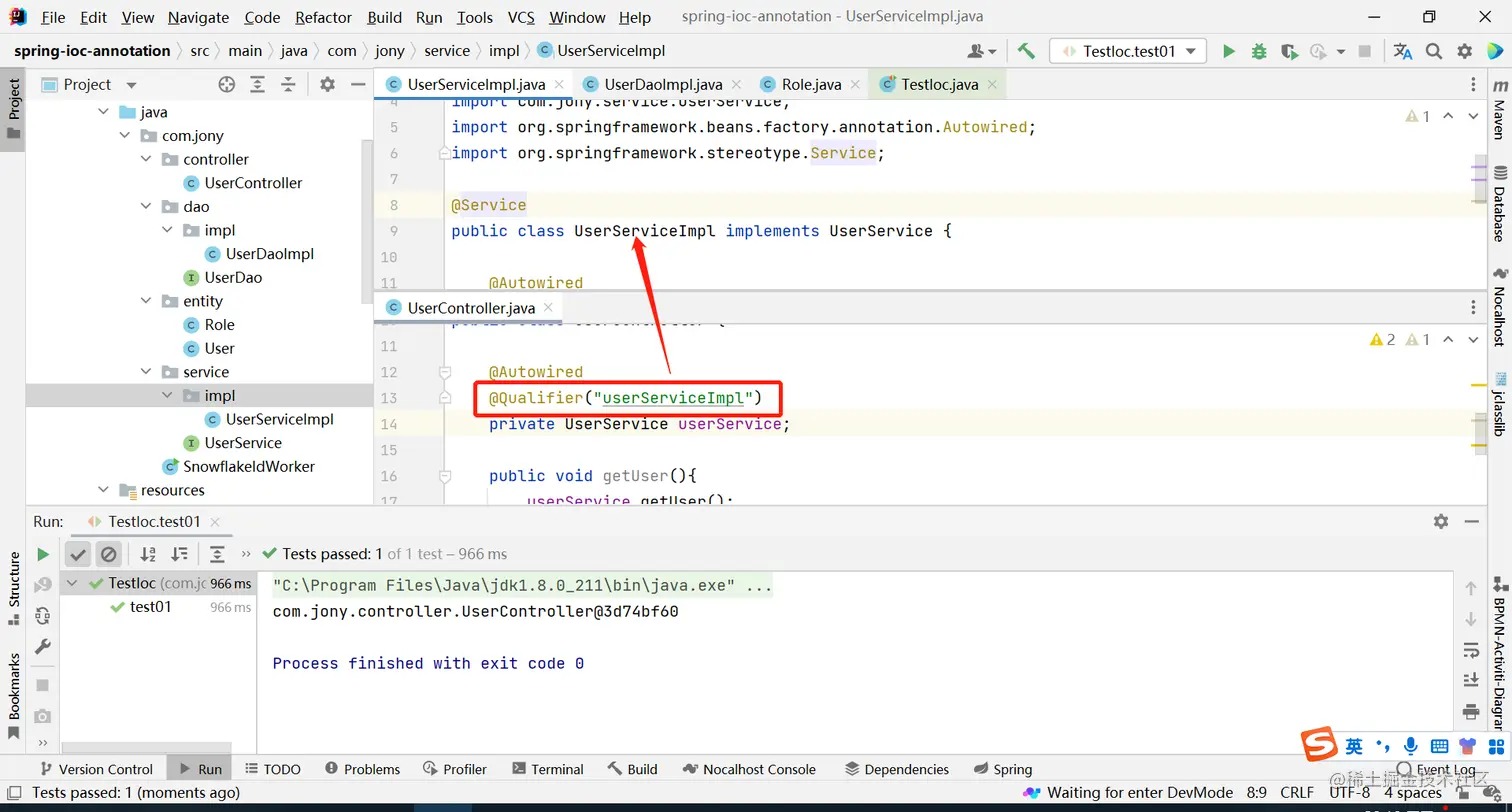Open the Dependencies tool window
Screen dimensions: 1512x812
pyautogui.click(x=896, y=769)
